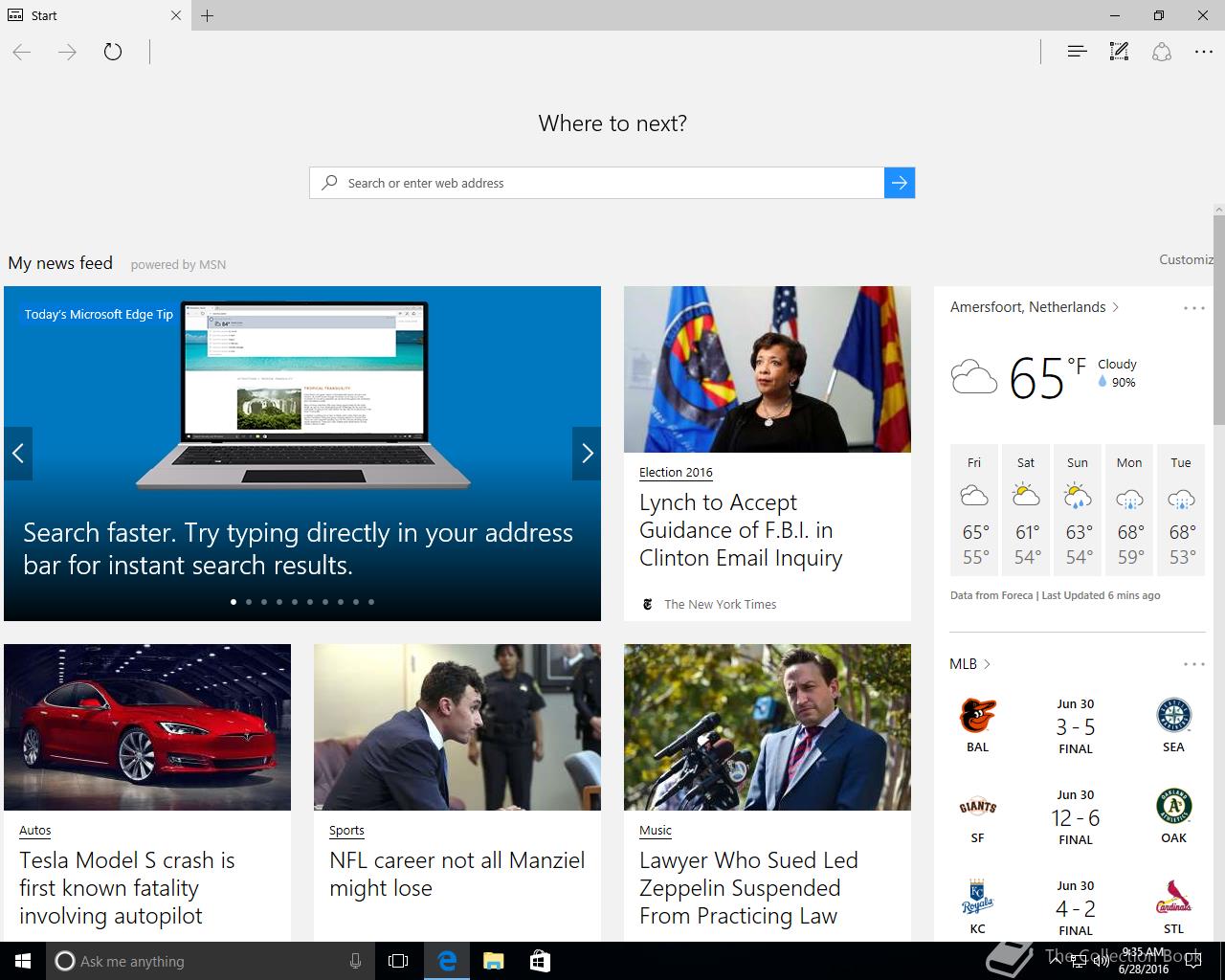Click the Baltimore Orioles logo

click(x=977, y=716)
